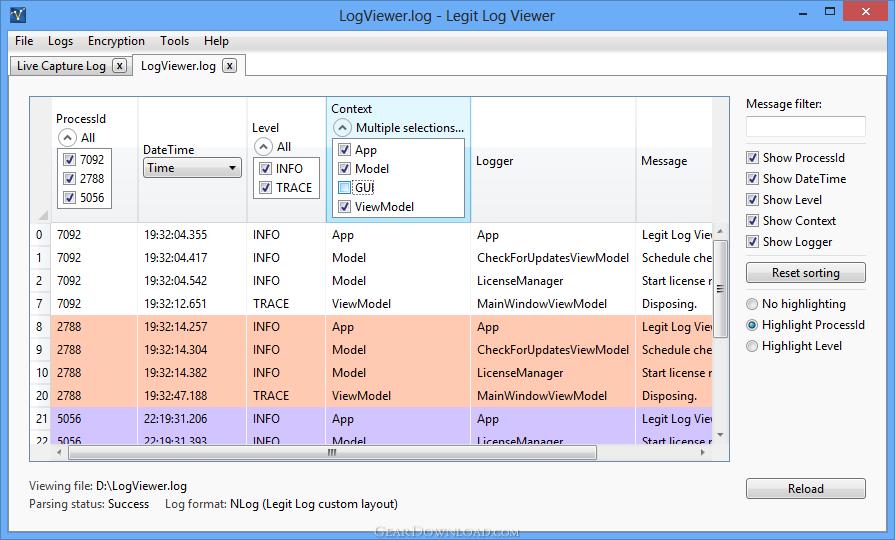
Task: Select Highlight Level radio option
Action: (x=752, y=346)
